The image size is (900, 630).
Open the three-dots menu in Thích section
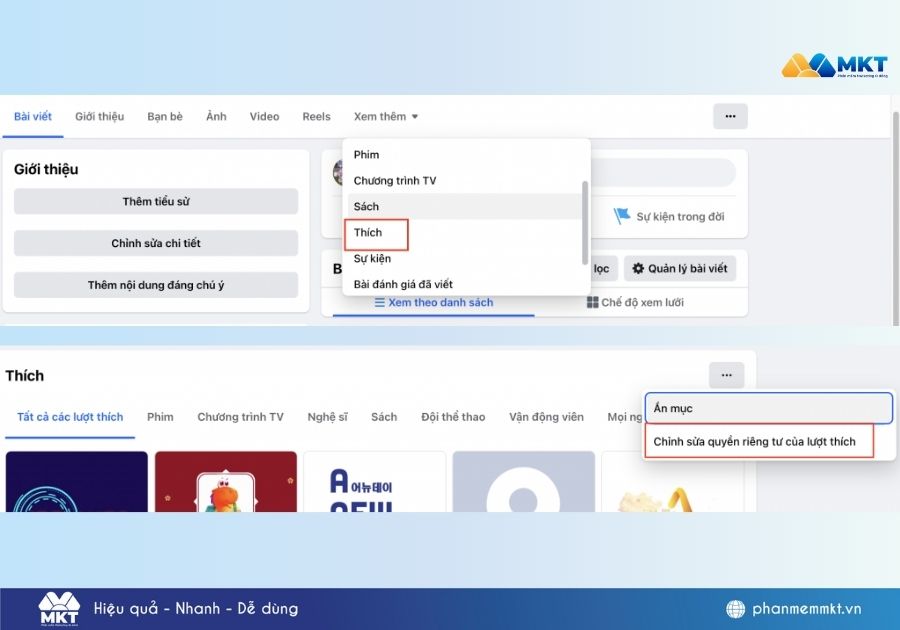[726, 375]
